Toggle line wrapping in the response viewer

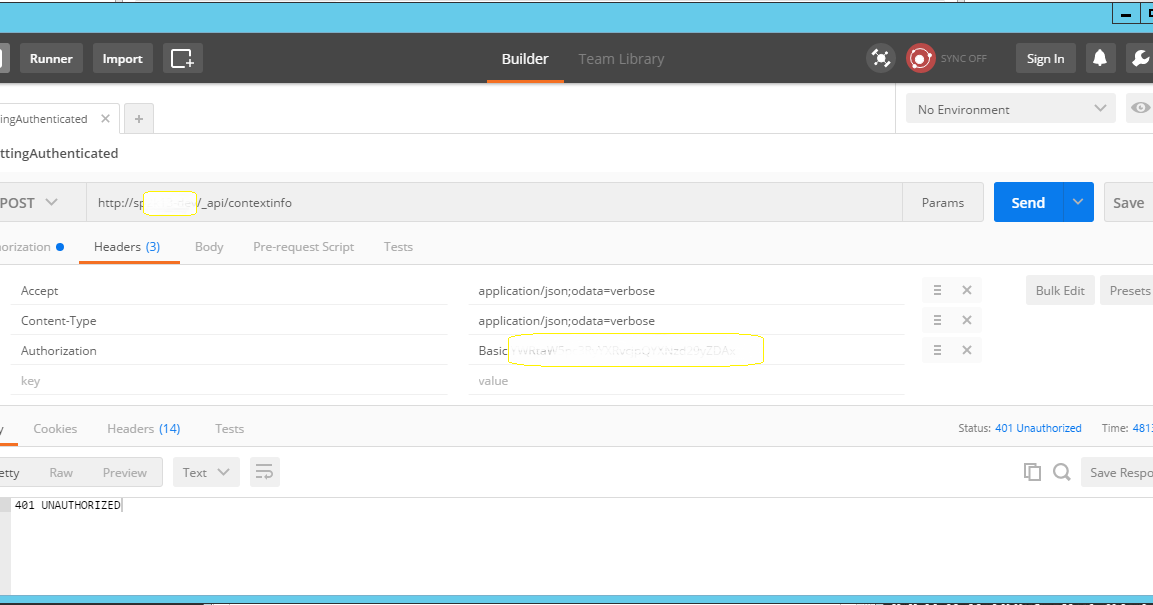(x=264, y=471)
